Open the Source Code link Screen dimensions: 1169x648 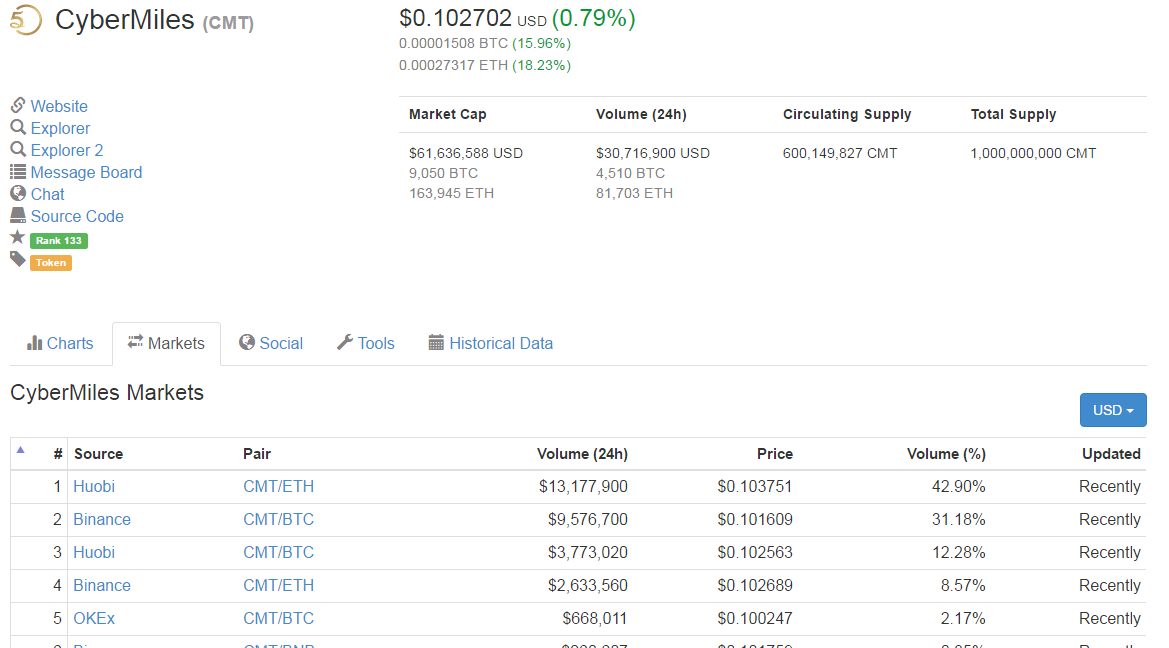point(77,216)
